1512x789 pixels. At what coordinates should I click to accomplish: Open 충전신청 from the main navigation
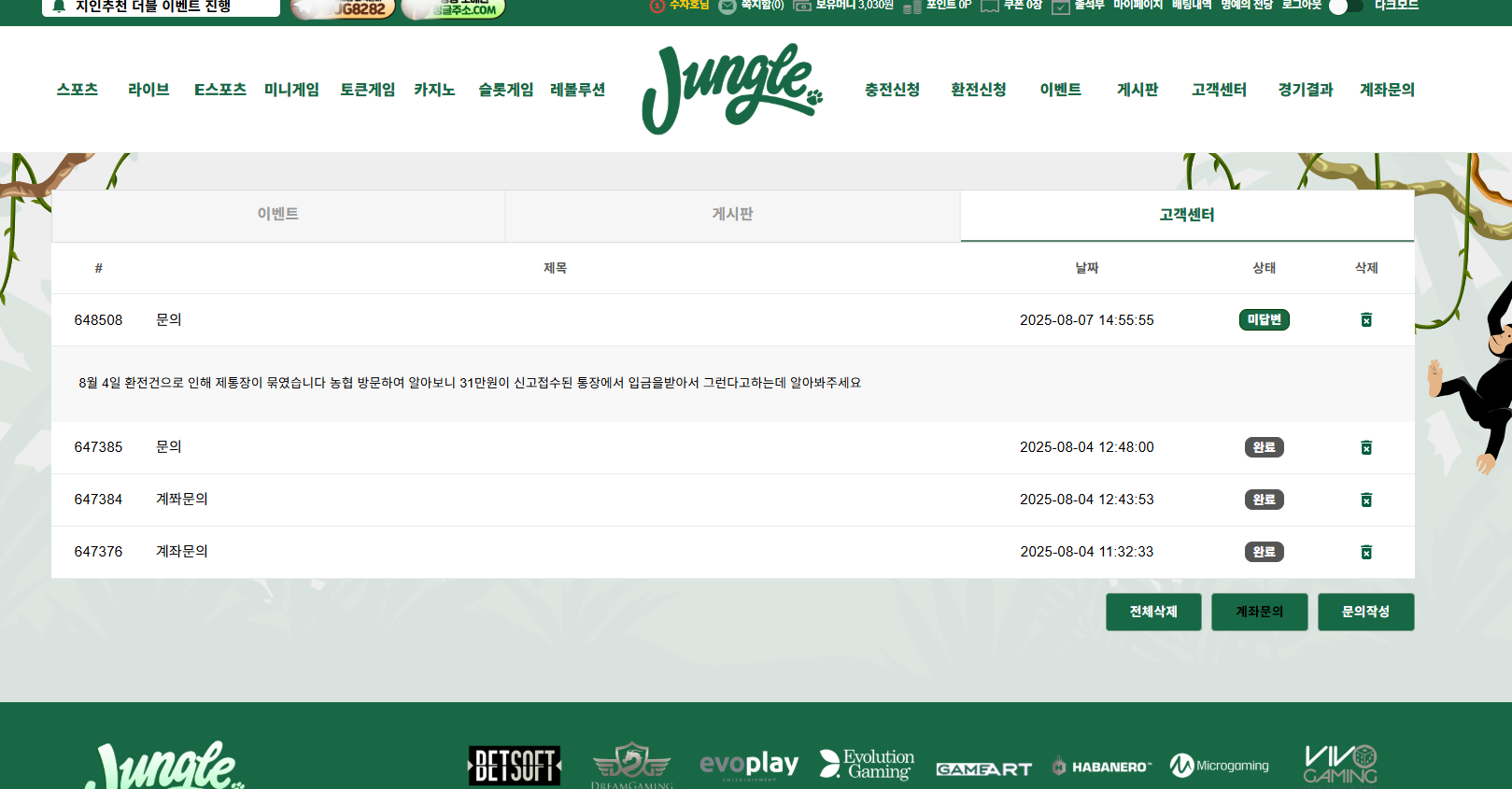point(892,90)
